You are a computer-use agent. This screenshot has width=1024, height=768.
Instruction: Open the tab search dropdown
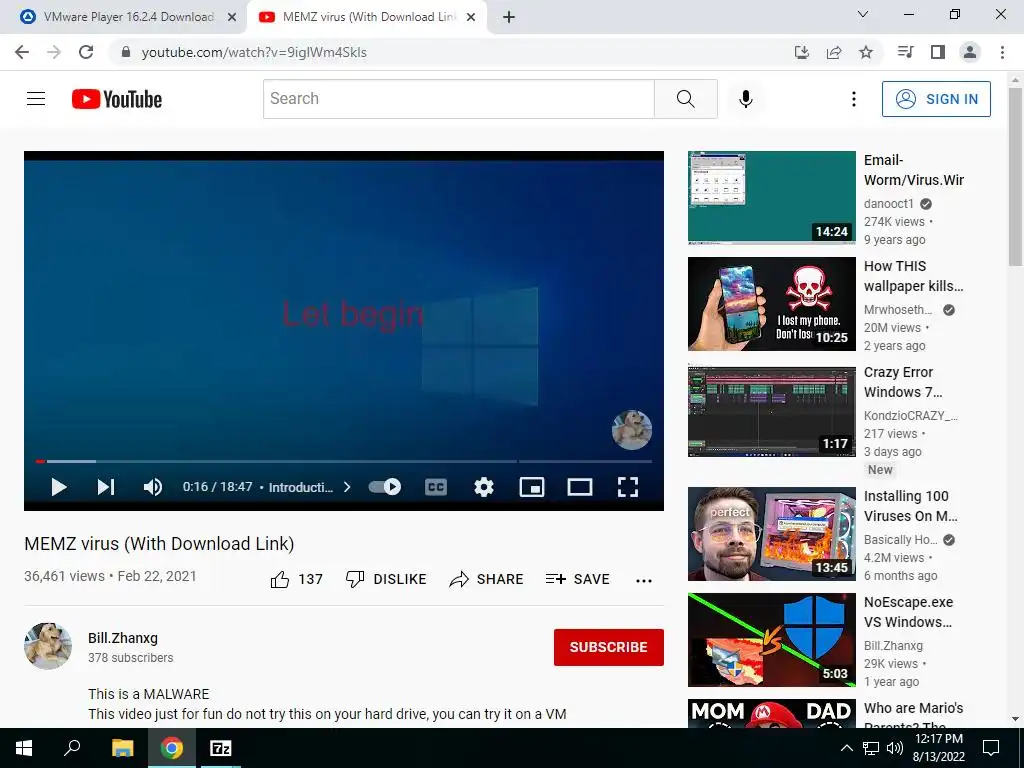[863, 14]
